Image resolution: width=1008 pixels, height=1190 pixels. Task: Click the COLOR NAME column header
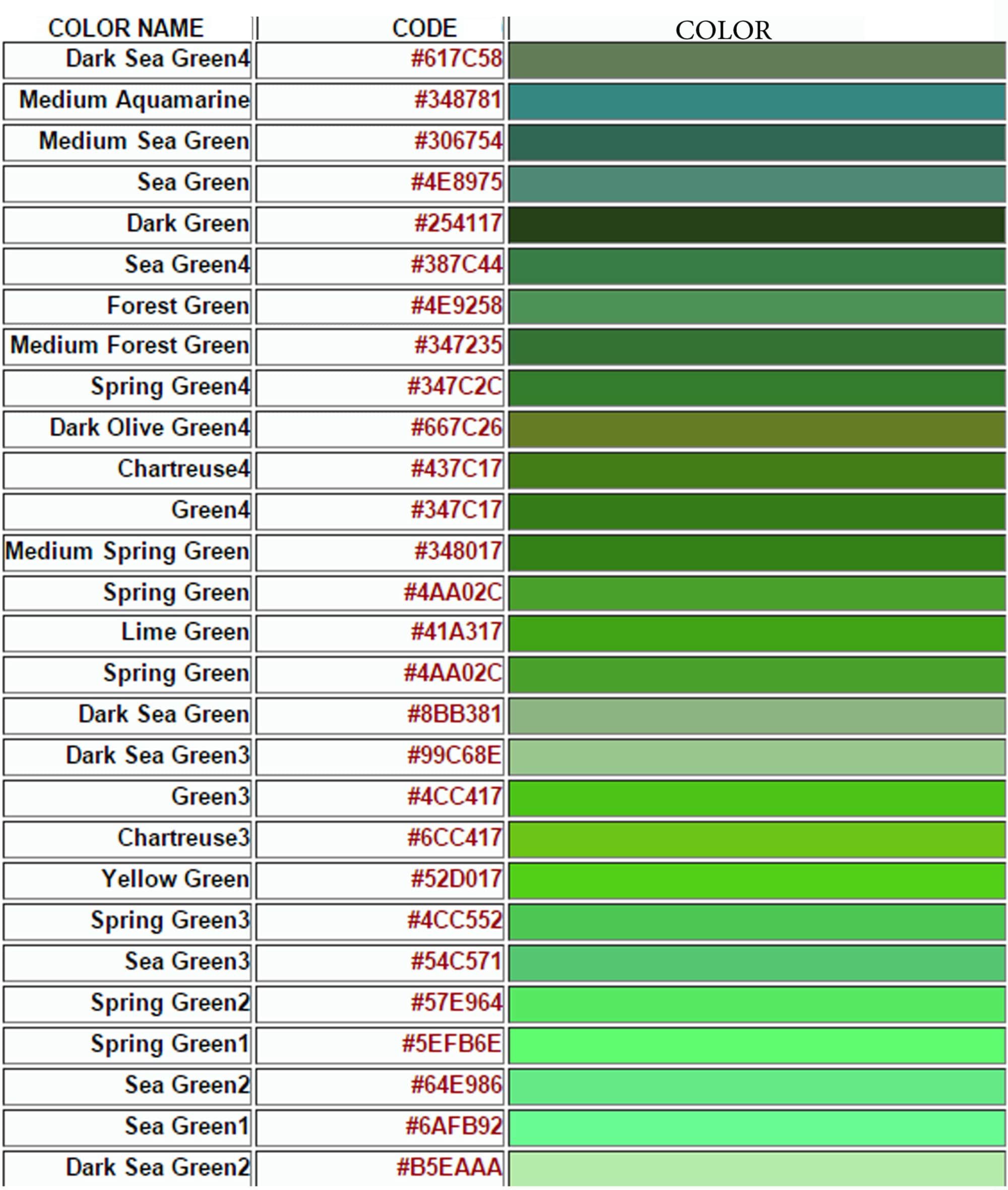click(x=125, y=29)
